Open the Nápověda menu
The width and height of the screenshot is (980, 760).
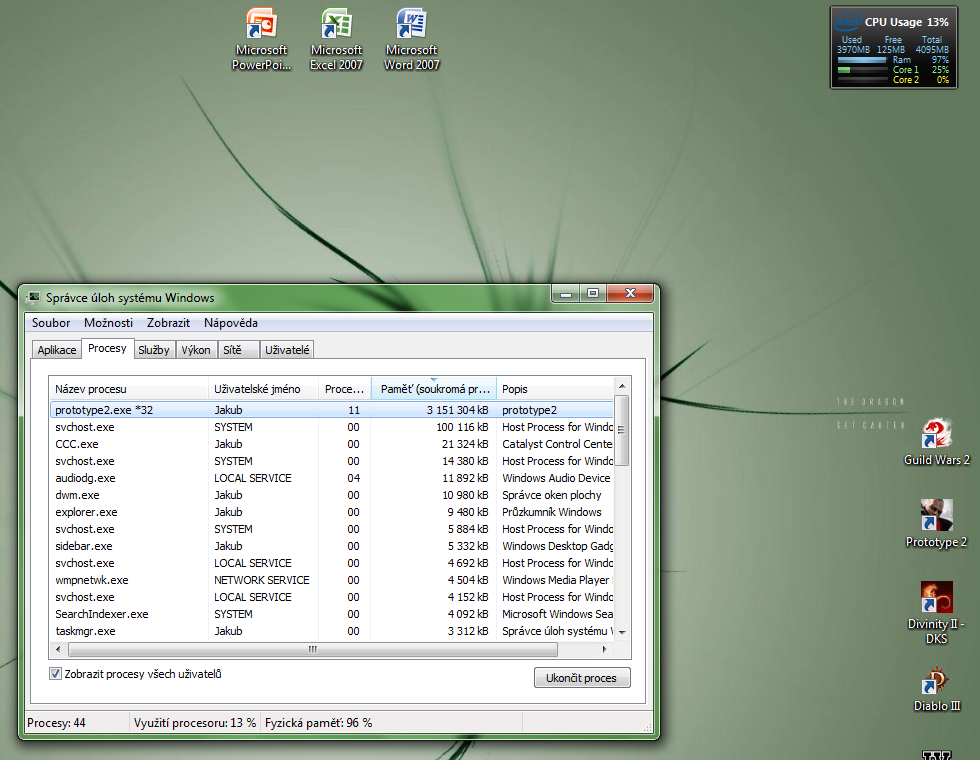click(x=231, y=323)
